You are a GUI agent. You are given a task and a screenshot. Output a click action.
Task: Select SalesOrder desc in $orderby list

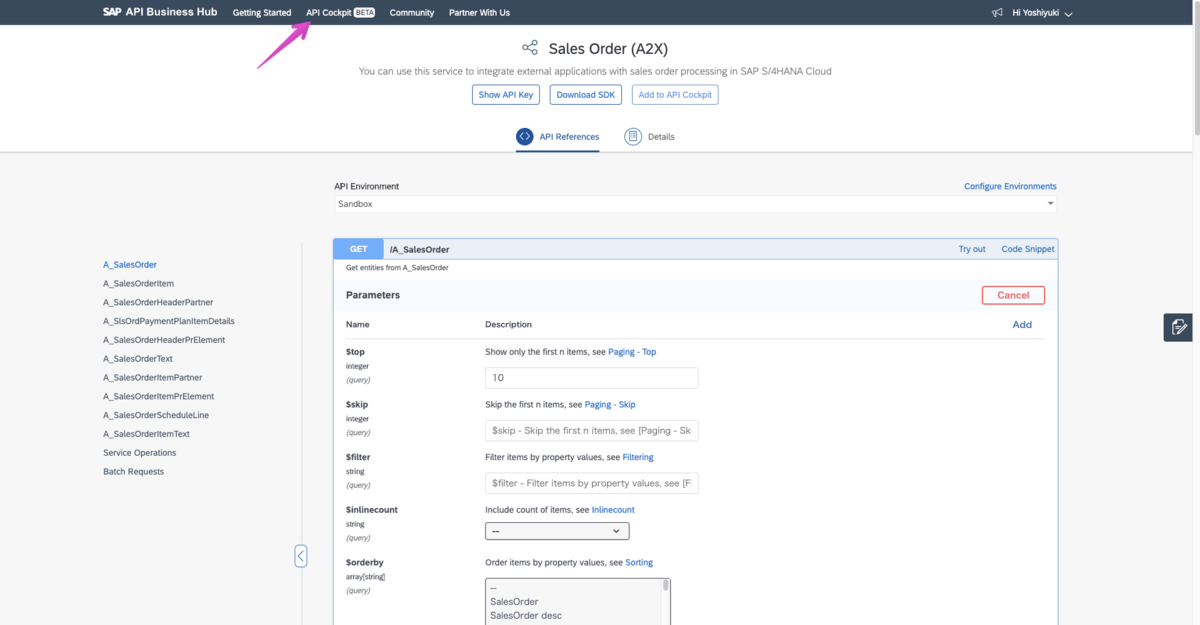click(x=526, y=616)
